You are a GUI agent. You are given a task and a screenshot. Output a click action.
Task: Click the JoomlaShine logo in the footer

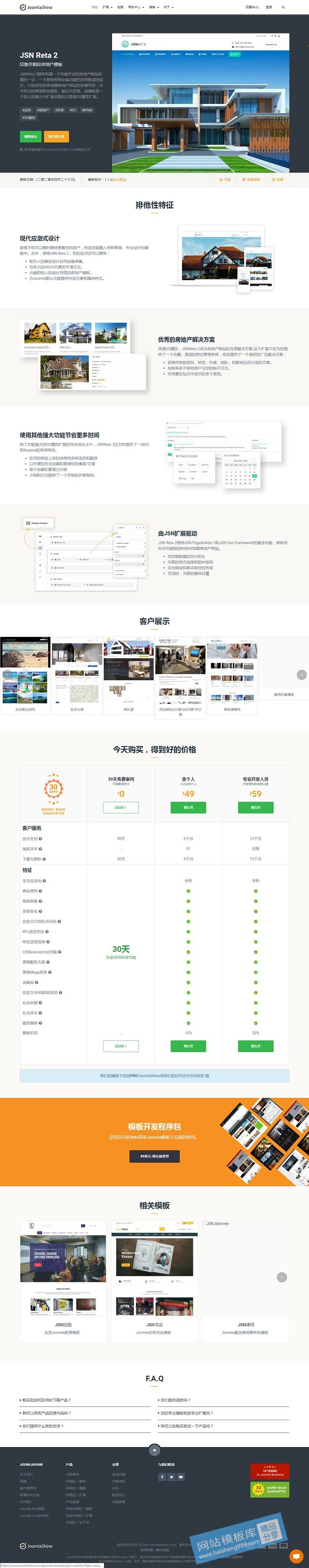[x=36, y=1546]
